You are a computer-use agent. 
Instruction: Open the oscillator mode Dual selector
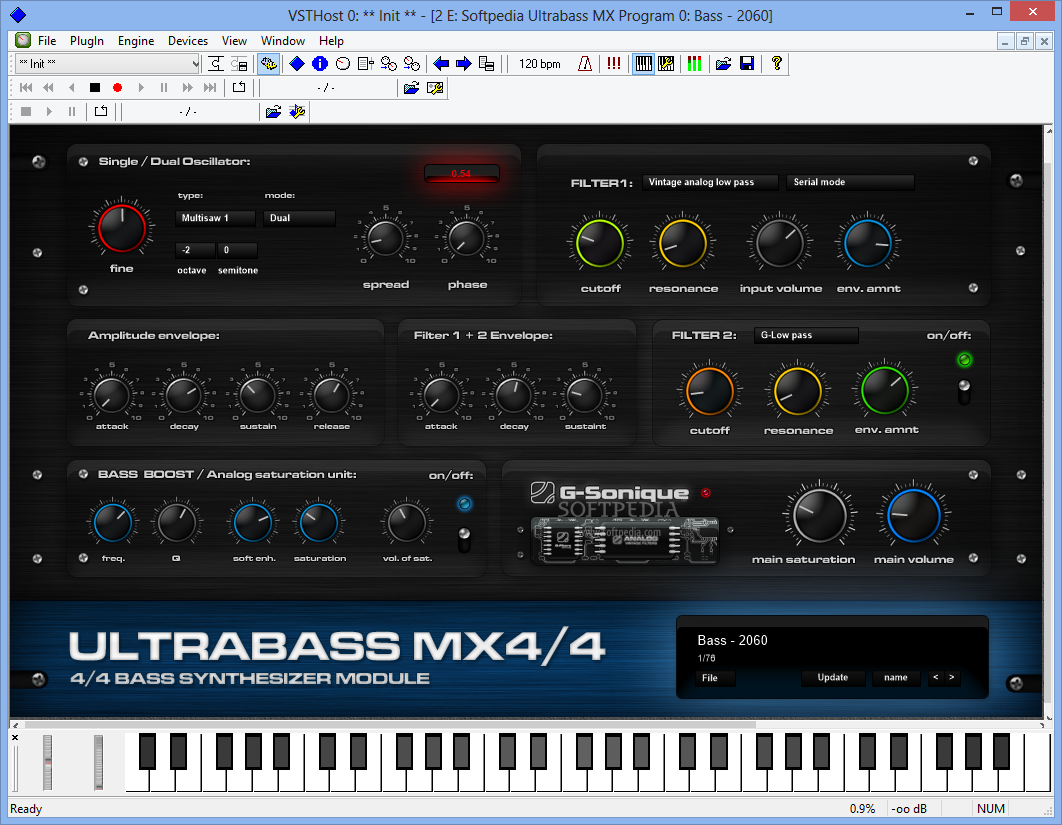[300, 218]
